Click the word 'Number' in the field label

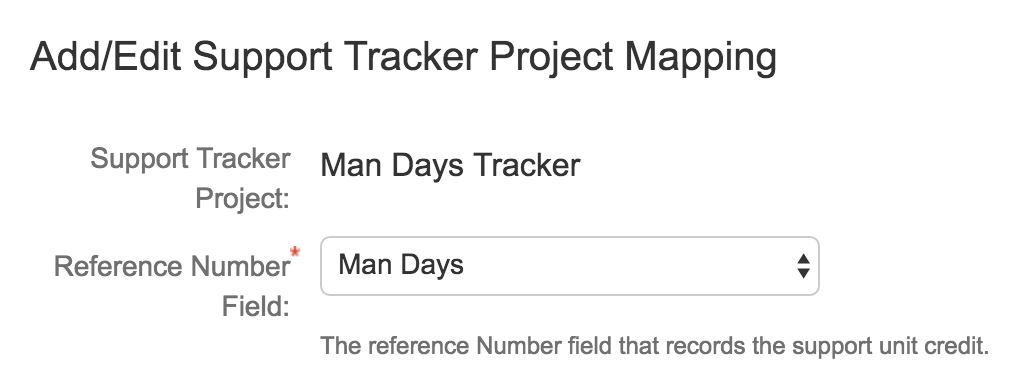[240, 266]
